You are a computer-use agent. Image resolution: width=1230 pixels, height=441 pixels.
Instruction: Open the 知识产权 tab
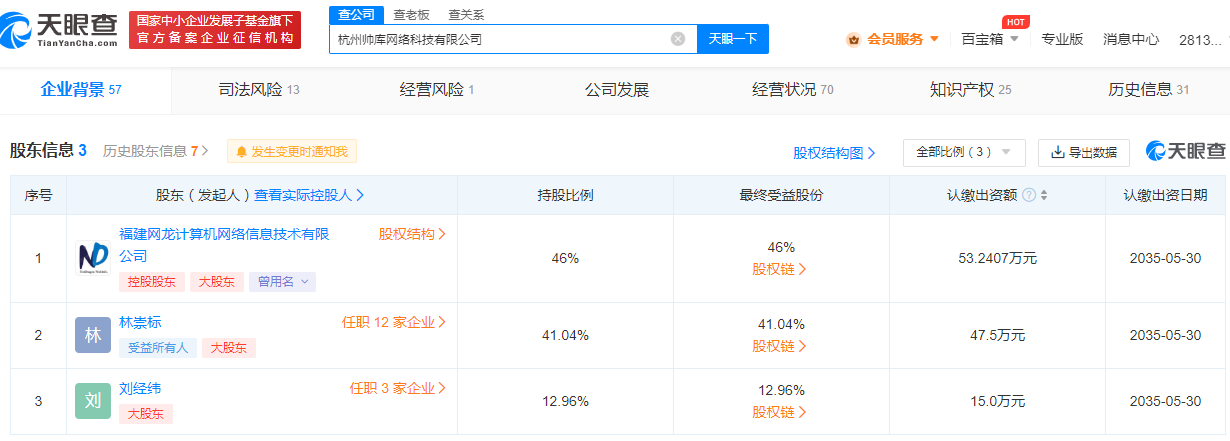pyautogui.click(x=971, y=90)
